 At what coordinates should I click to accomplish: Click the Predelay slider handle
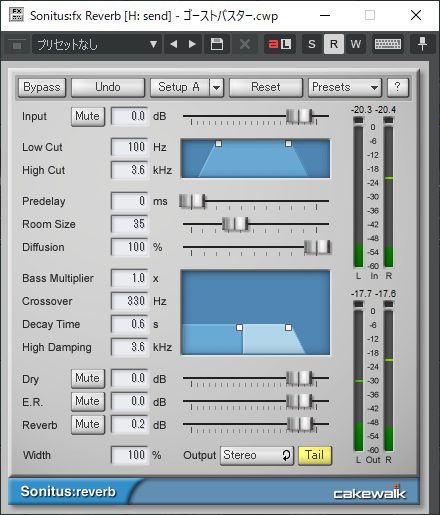(x=192, y=201)
